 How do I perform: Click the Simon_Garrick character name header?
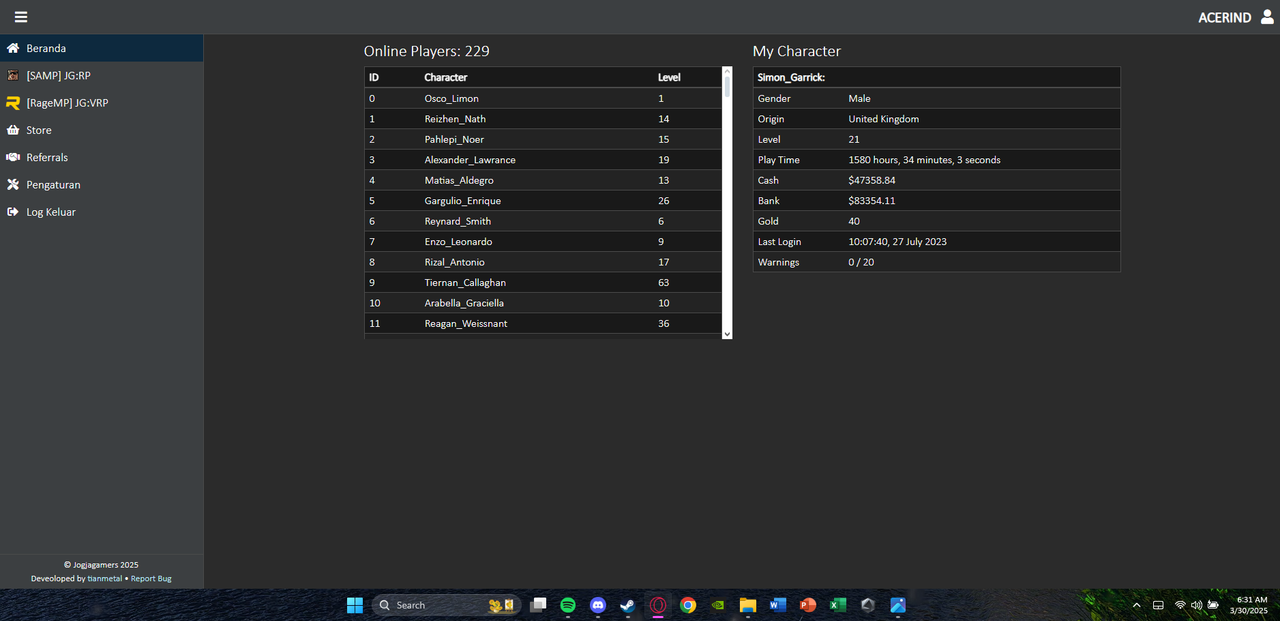[791, 77]
